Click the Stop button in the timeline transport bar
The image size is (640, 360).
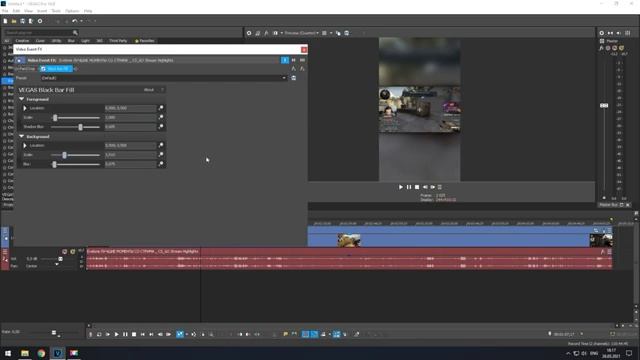tap(134, 334)
